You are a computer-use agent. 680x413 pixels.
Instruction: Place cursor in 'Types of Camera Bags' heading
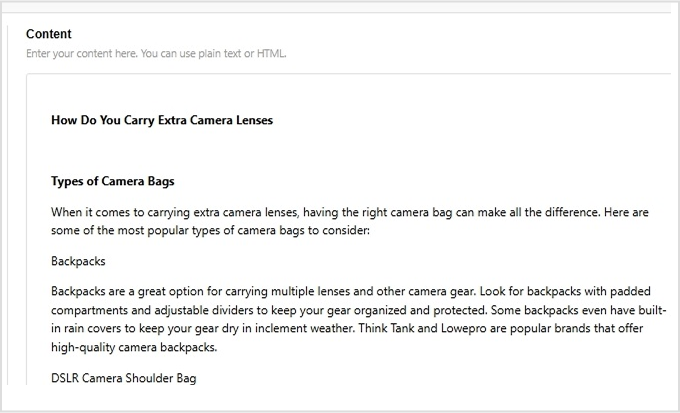(x=113, y=181)
